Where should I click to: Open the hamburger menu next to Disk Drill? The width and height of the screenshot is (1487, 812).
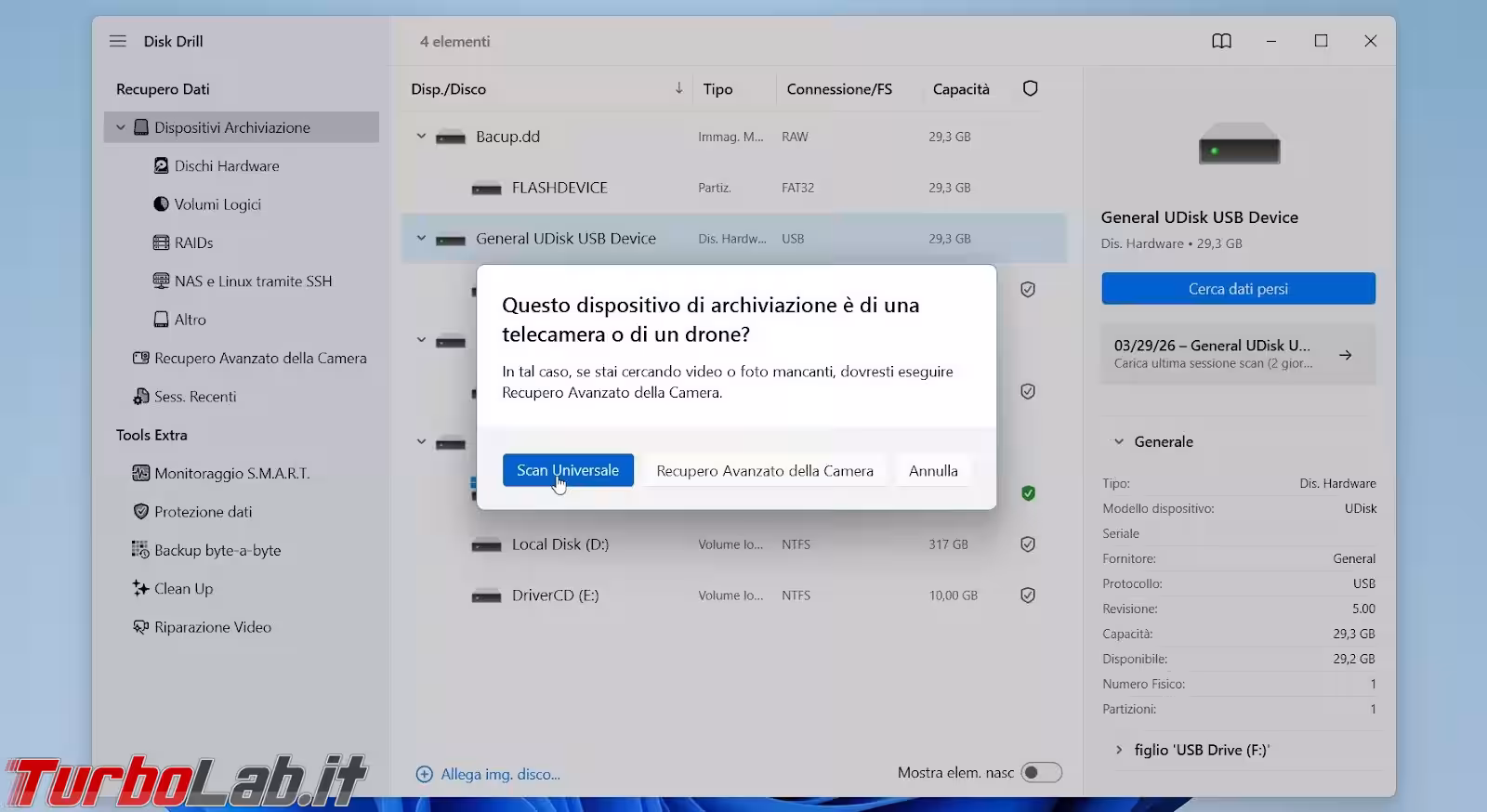118,41
